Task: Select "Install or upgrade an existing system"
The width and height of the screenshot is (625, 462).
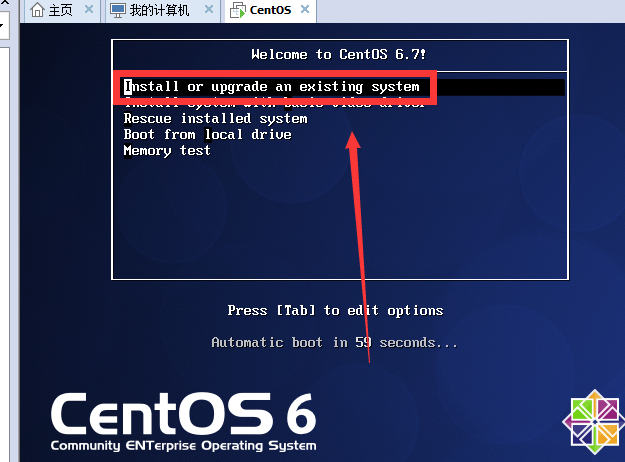Action: click(x=343, y=87)
